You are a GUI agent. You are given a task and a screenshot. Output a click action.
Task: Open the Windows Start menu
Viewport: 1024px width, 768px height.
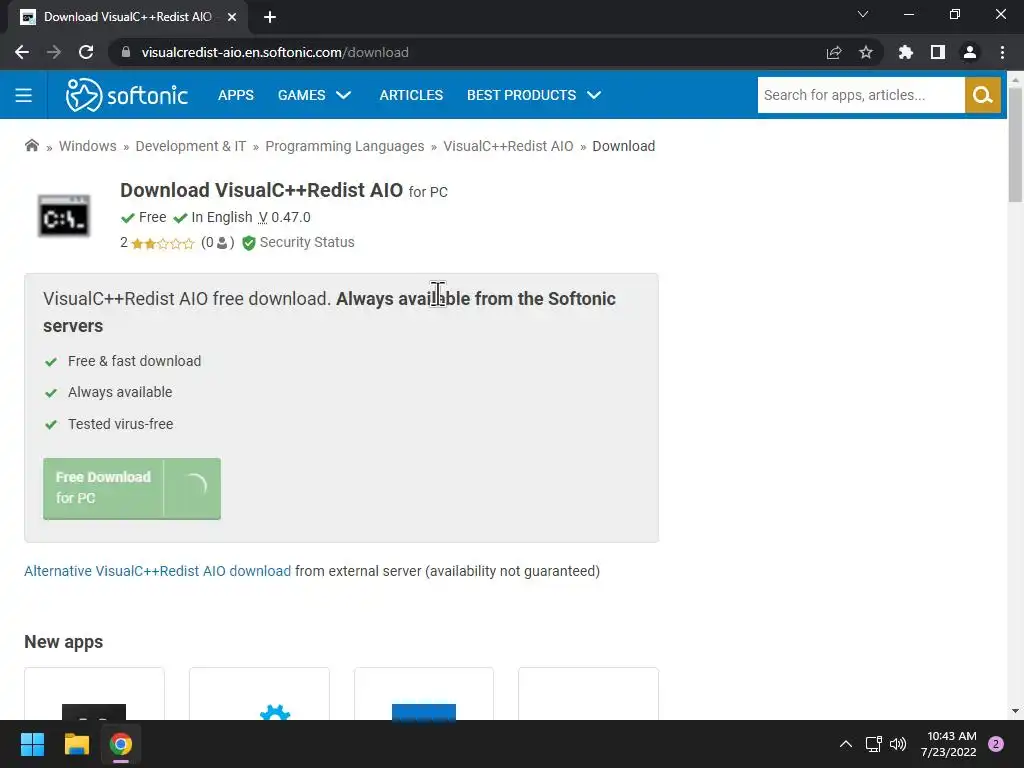(x=32, y=744)
